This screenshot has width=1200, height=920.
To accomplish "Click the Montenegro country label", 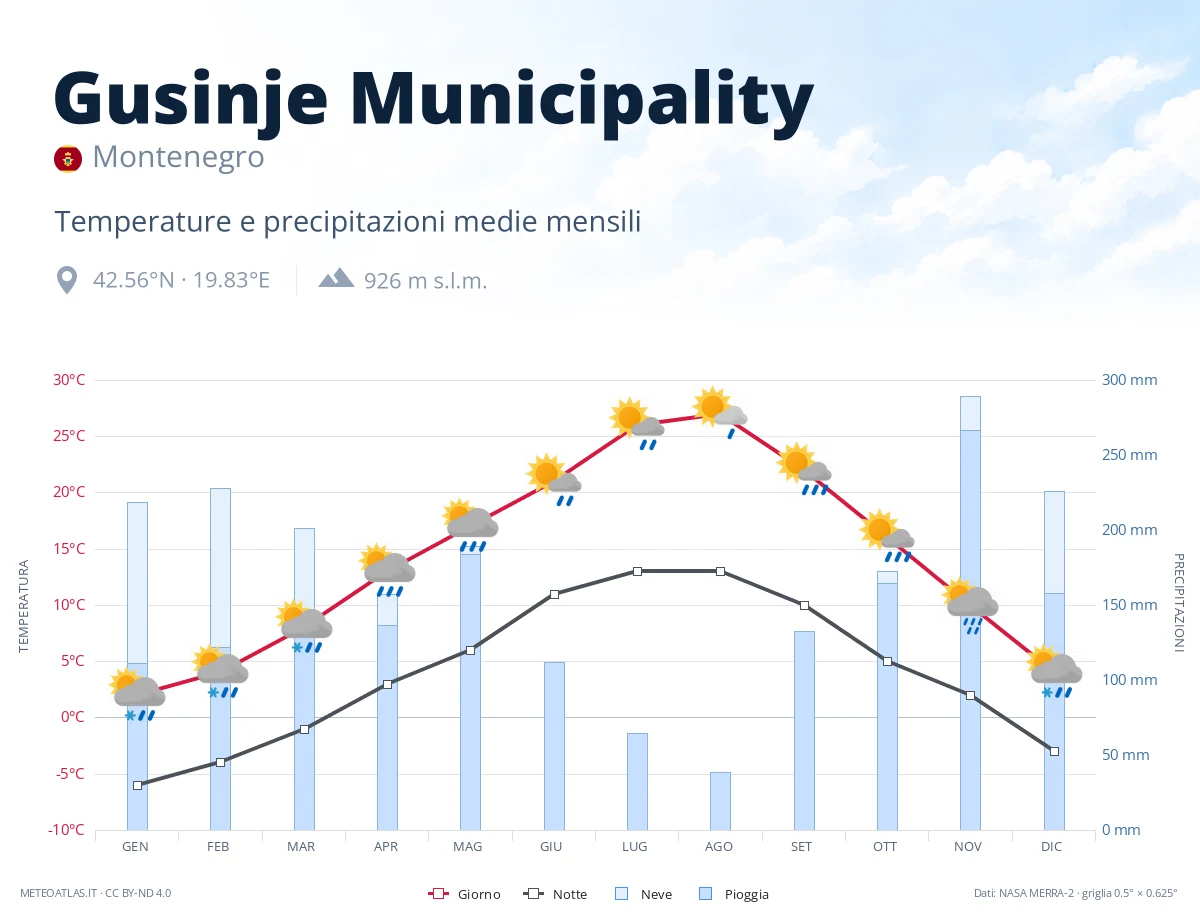I will pyautogui.click(x=178, y=157).
